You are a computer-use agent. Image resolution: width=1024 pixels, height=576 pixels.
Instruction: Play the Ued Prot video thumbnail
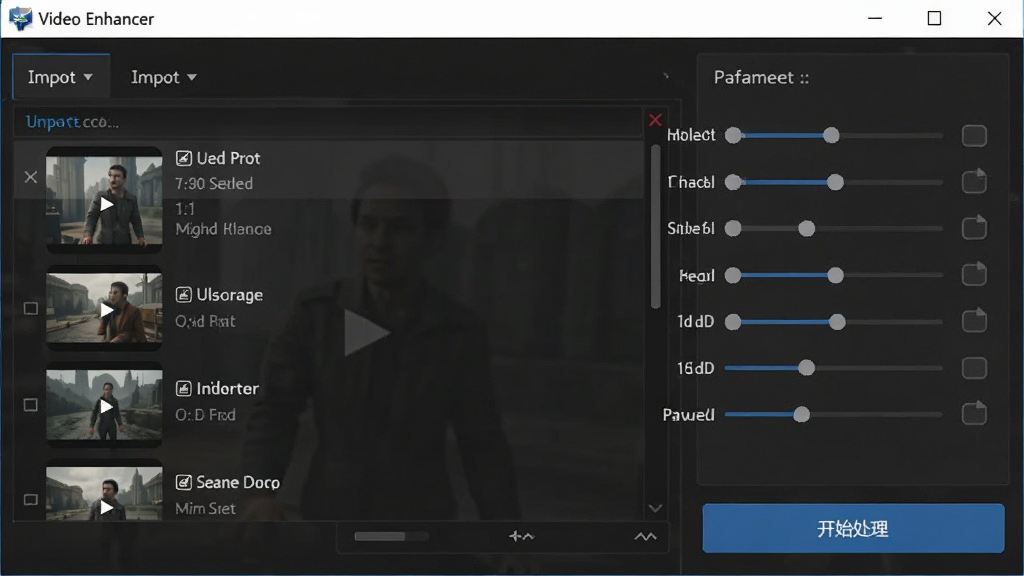(104, 200)
